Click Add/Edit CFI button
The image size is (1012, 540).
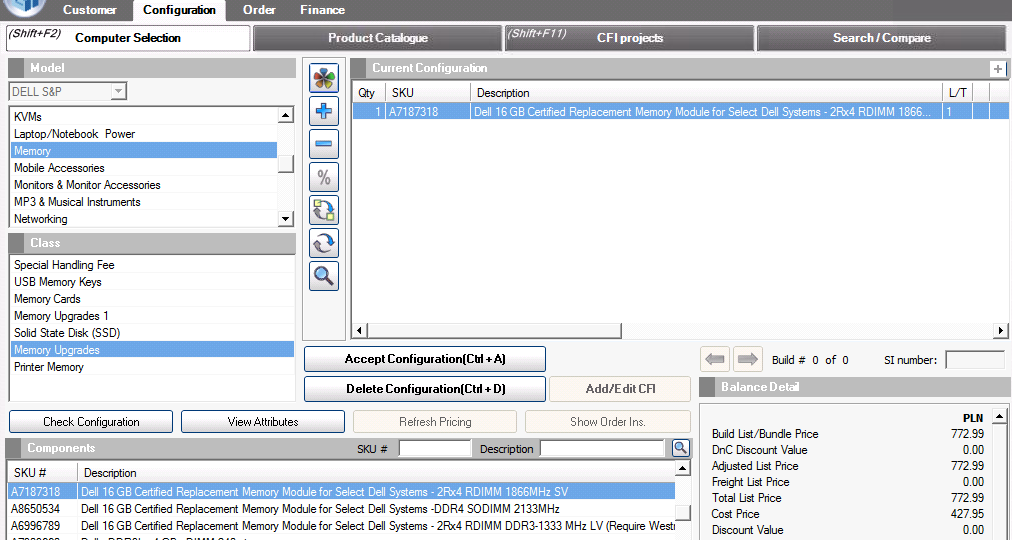[620, 389]
